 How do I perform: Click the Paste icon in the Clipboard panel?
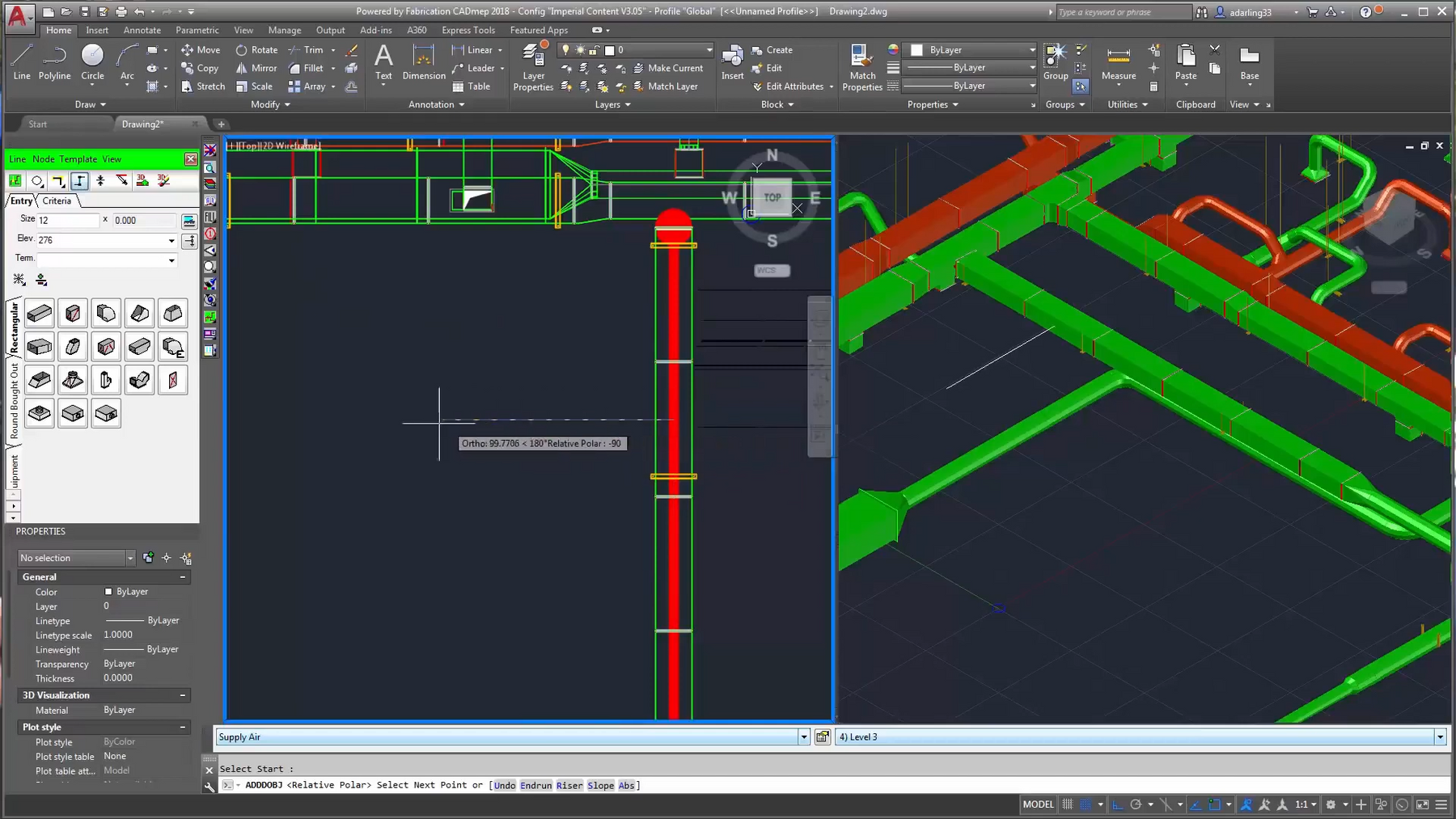(x=1184, y=61)
